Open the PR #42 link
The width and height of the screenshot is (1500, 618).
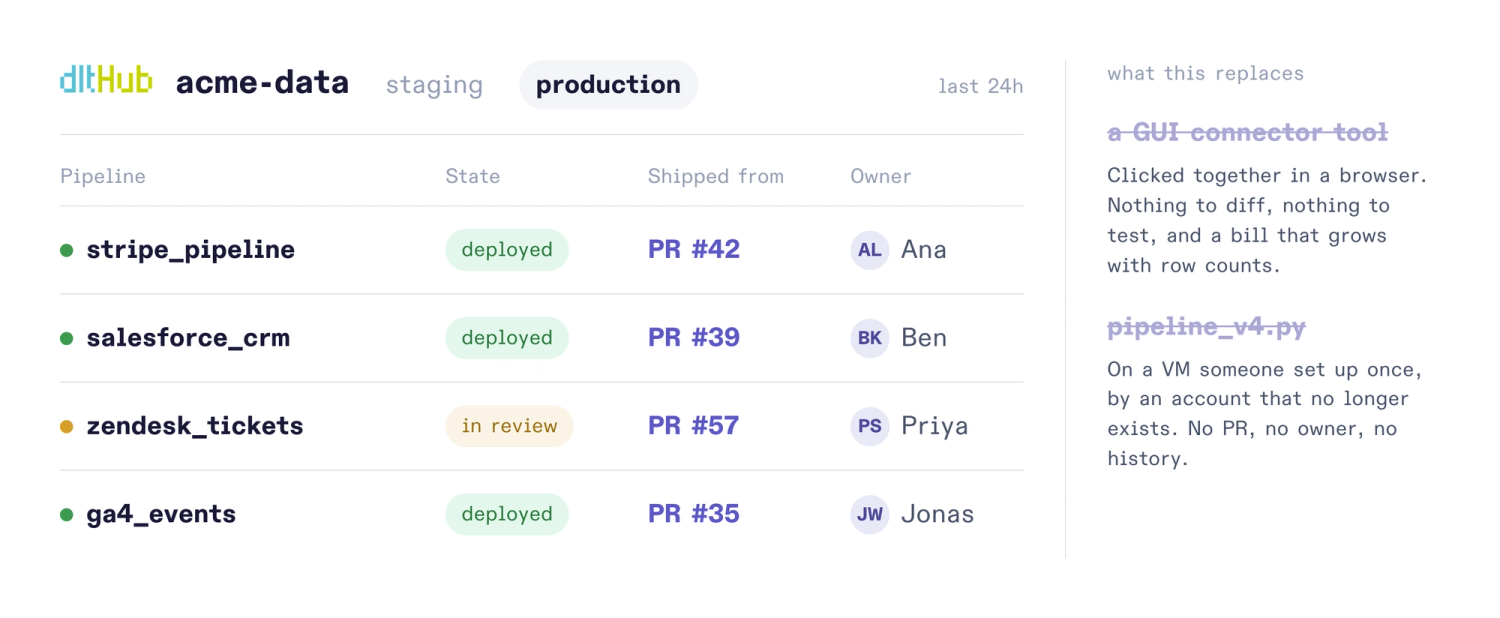coord(694,250)
